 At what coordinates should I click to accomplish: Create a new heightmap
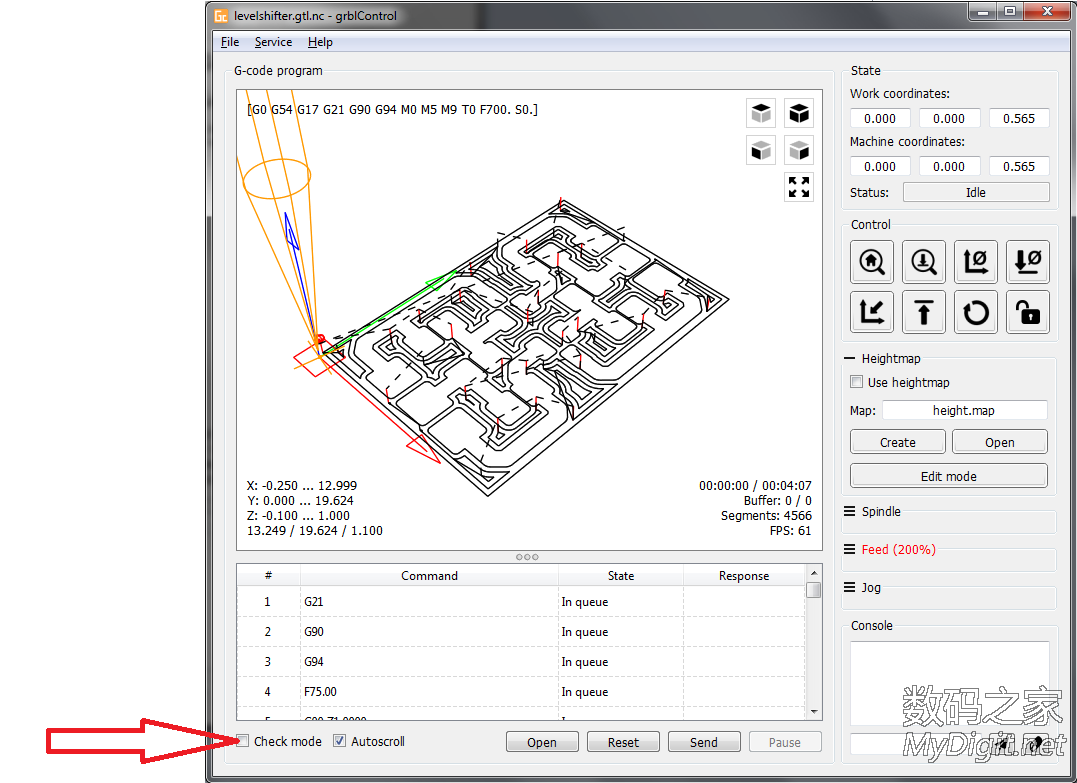(898, 442)
